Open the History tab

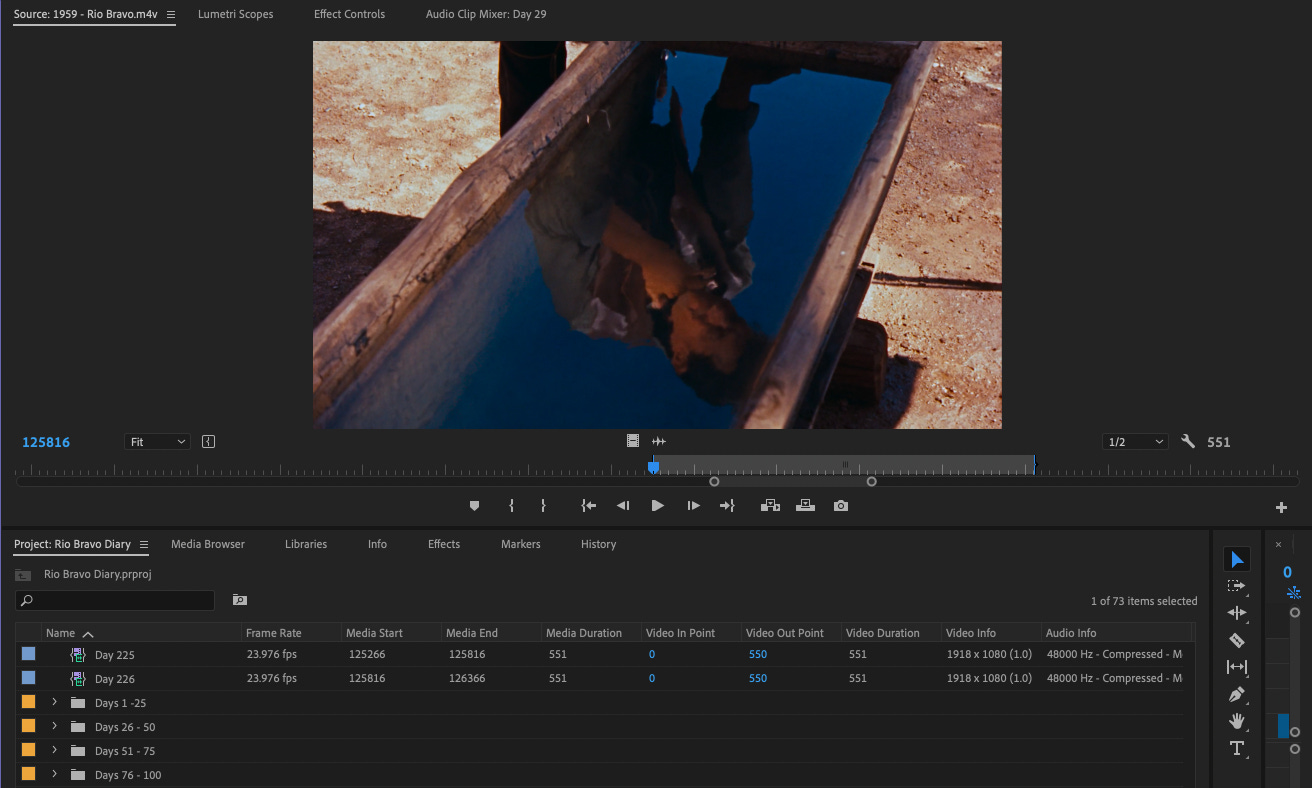point(598,544)
